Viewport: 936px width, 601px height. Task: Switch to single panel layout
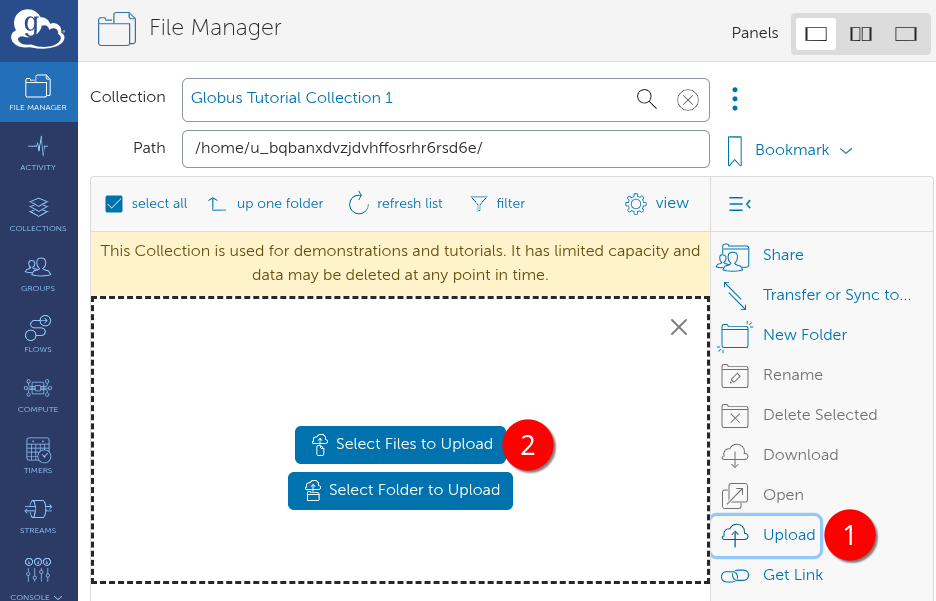coord(816,34)
